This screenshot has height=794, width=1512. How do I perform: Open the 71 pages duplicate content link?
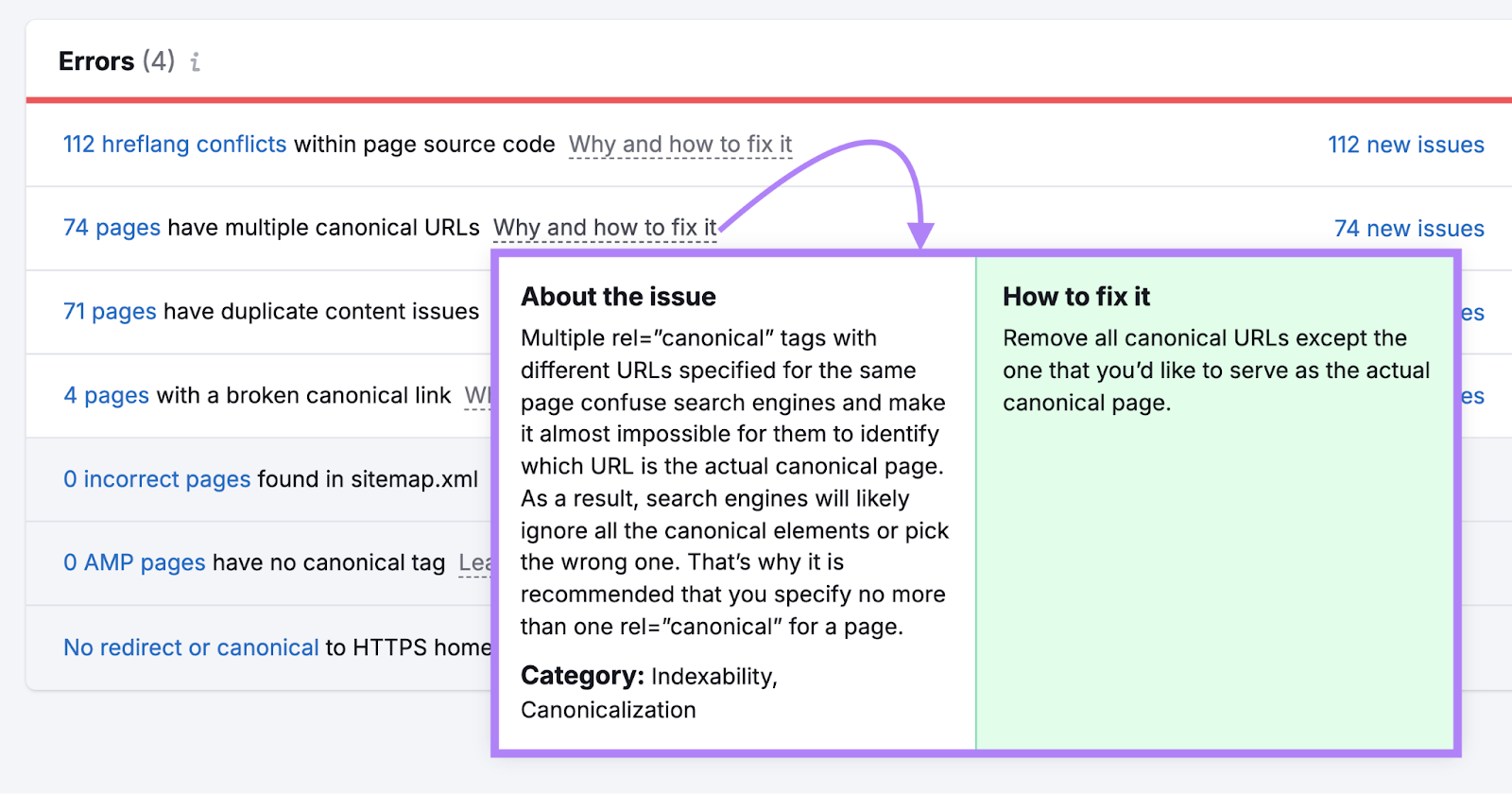pos(110,312)
